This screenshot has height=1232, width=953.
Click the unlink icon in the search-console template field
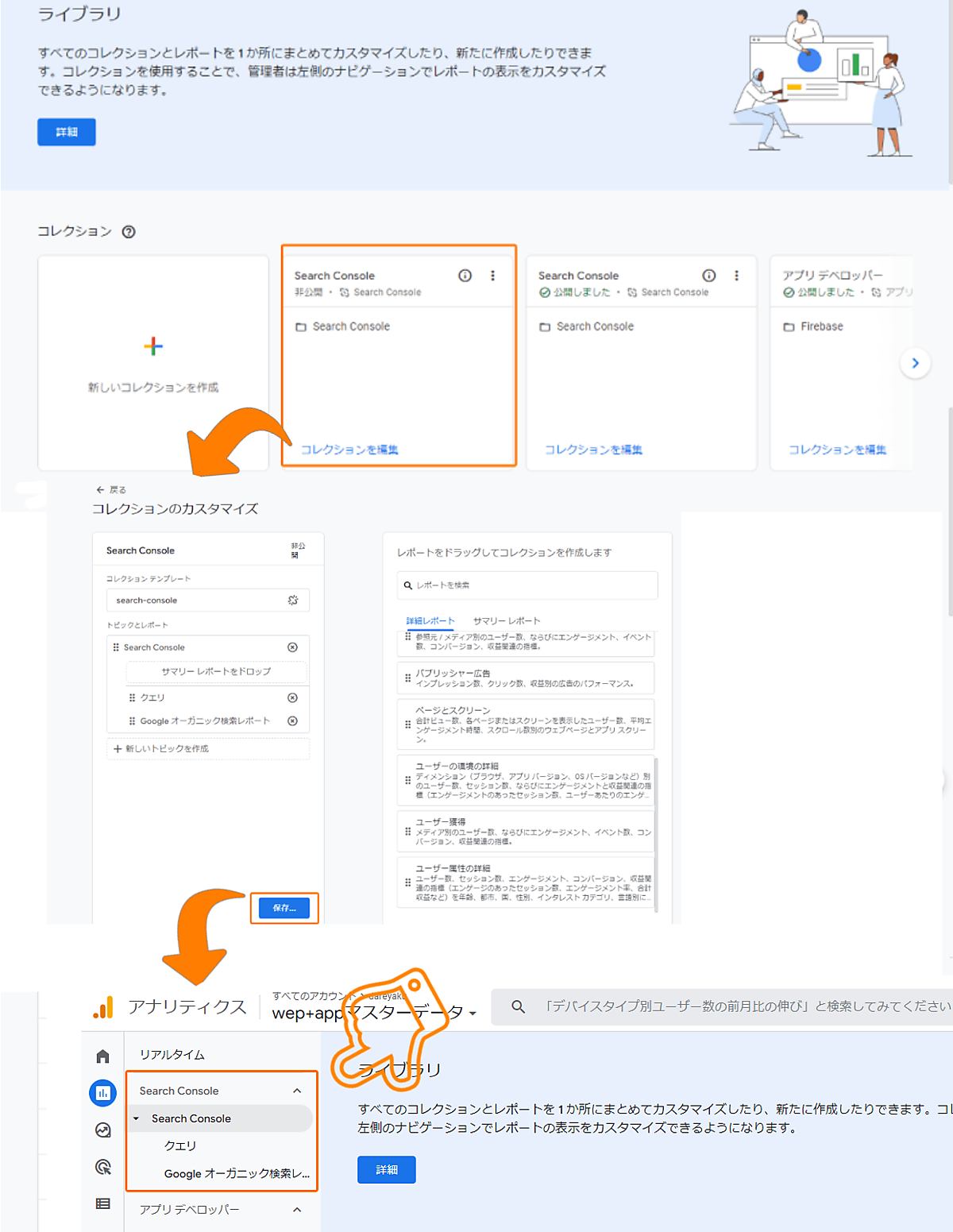(x=293, y=601)
